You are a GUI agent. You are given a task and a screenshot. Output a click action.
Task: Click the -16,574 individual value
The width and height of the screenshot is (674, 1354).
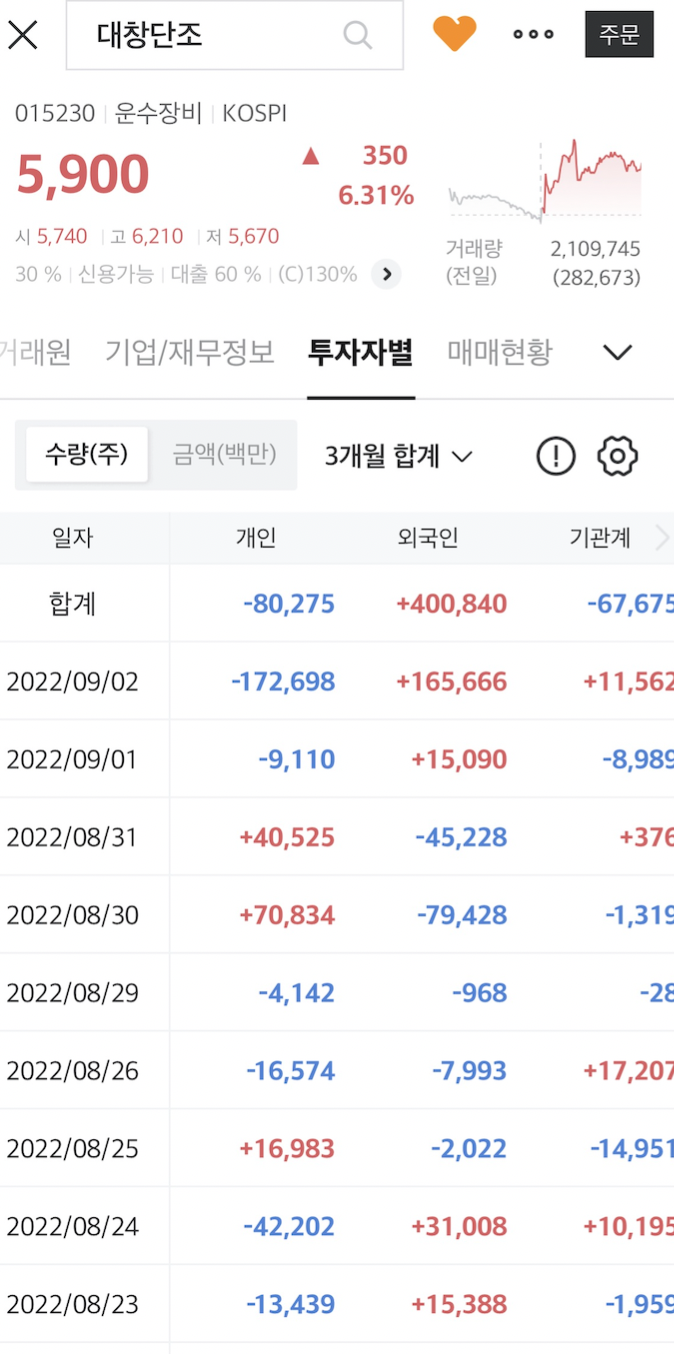point(291,1071)
